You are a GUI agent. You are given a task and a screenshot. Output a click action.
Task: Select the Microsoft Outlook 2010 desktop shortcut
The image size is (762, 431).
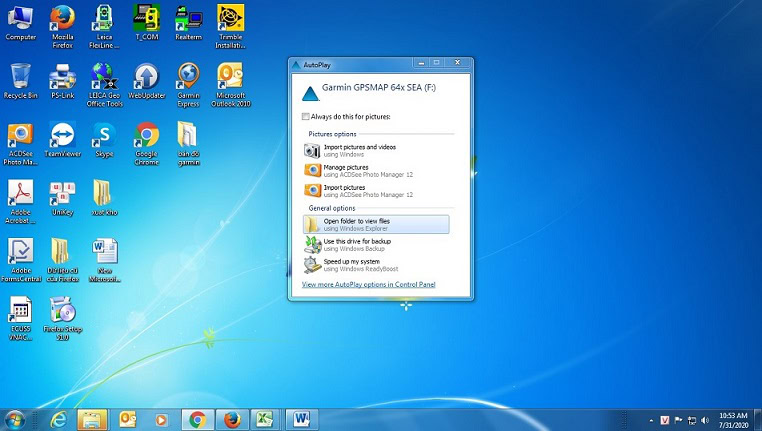click(x=230, y=85)
